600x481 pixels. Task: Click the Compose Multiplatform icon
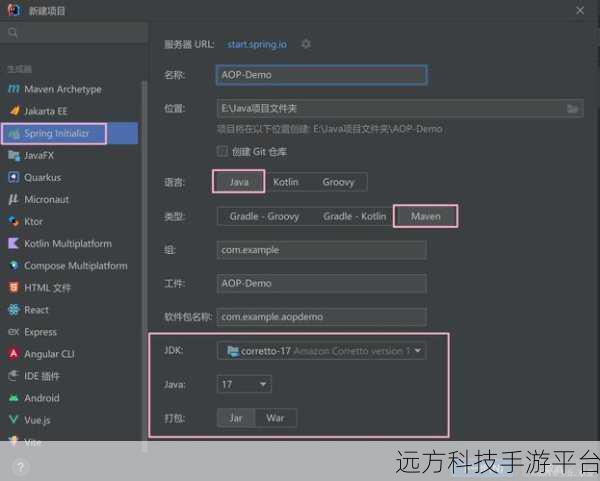coord(14,265)
